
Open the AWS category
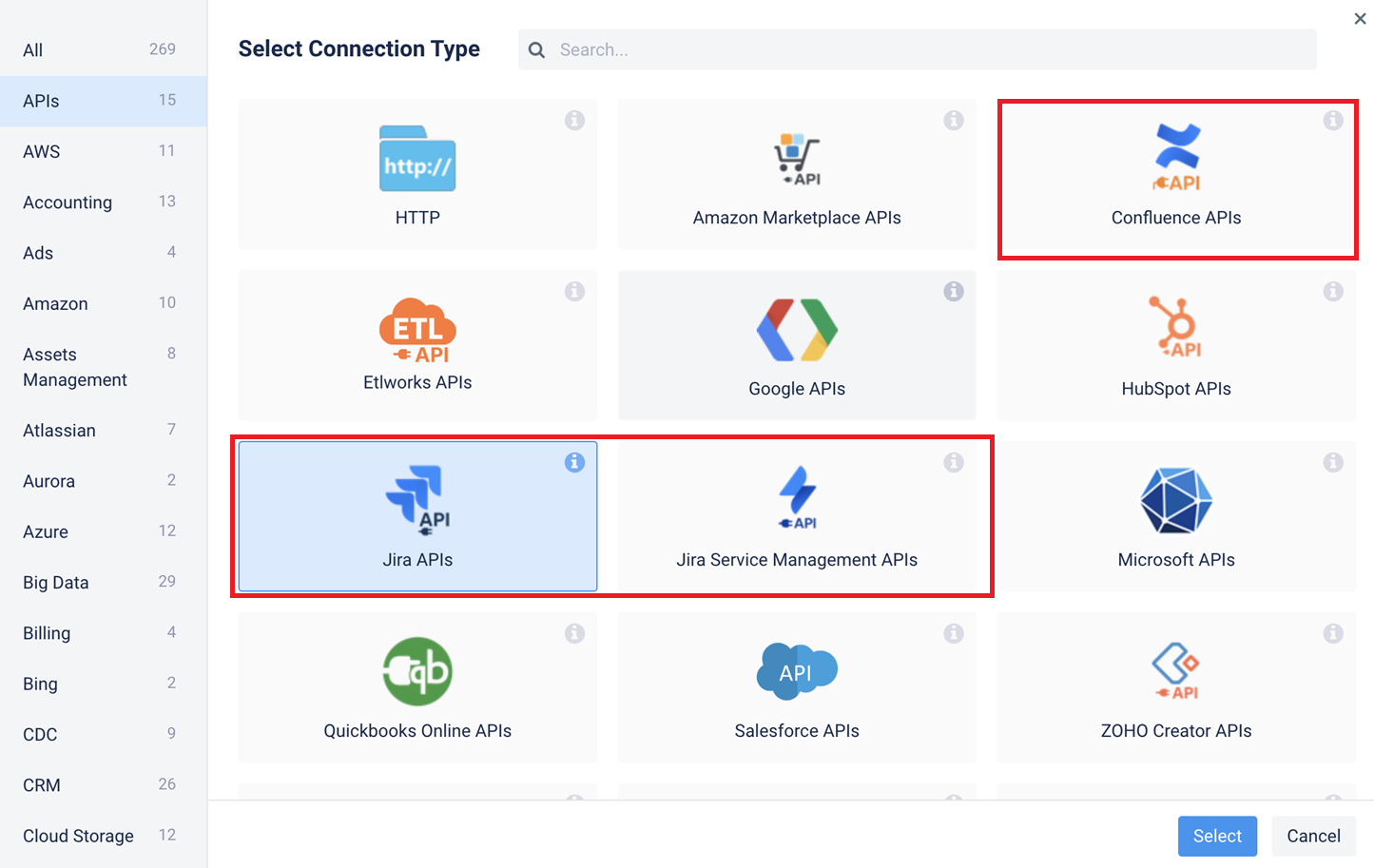coord(103,151)
